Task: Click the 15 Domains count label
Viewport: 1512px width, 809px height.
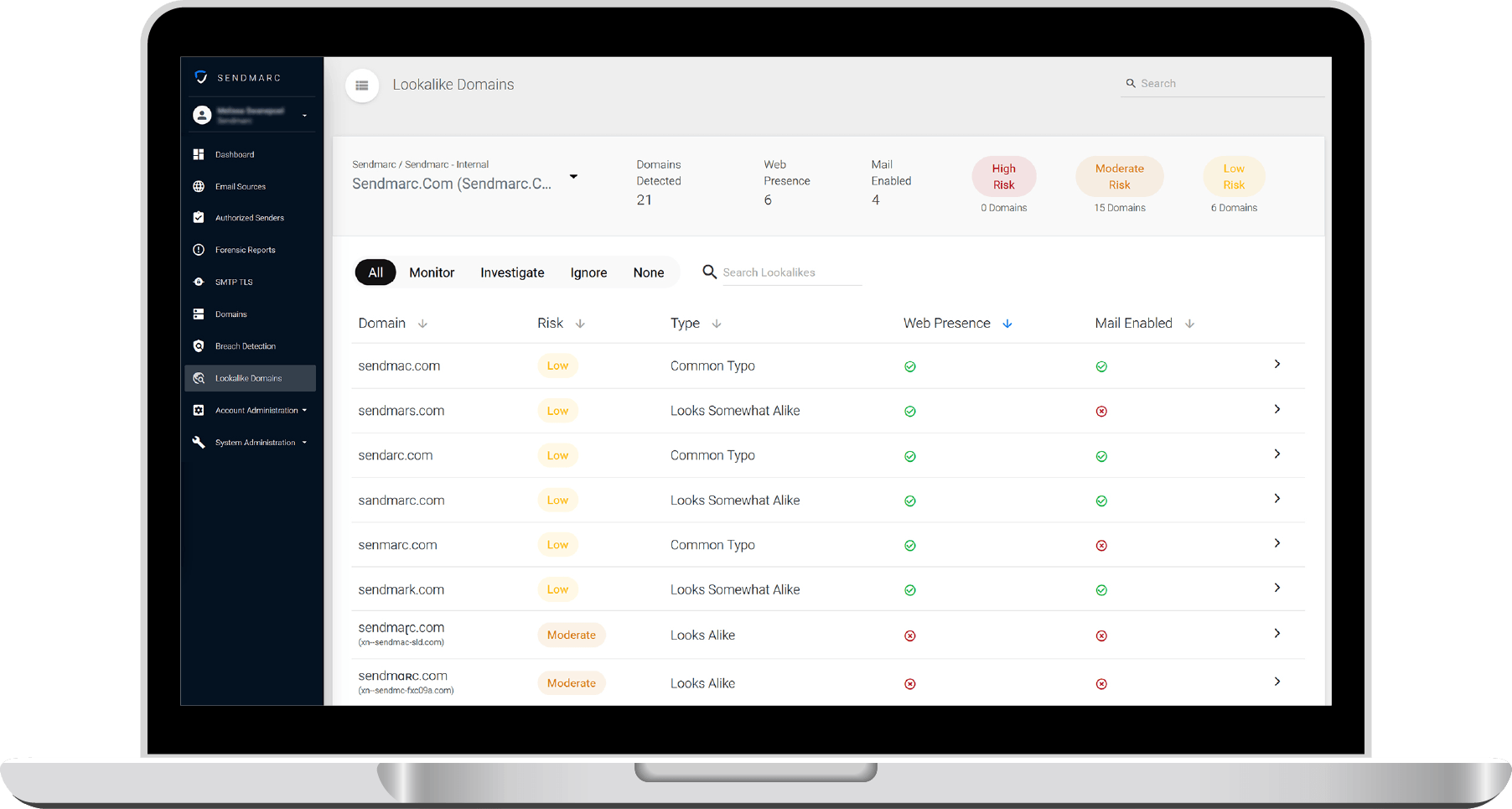Action: [1120, 208]
